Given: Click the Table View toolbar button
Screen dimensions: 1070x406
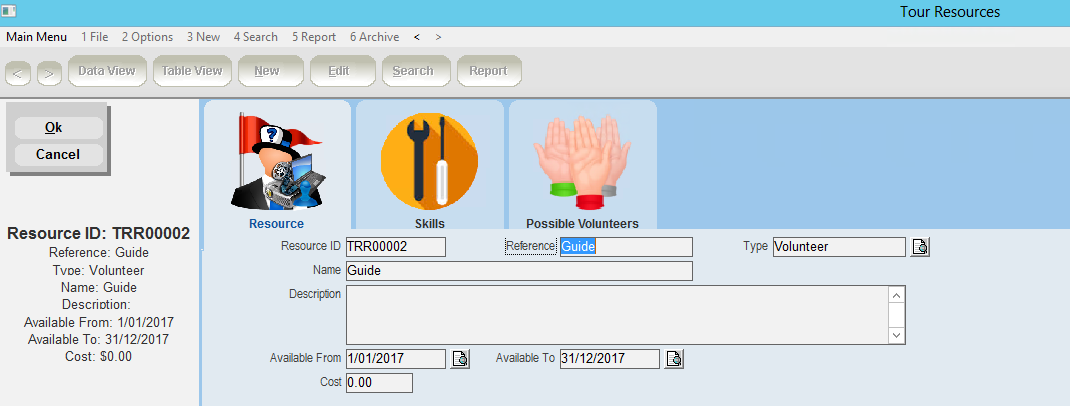Looking at the screenshot, I should coord(192,71).
